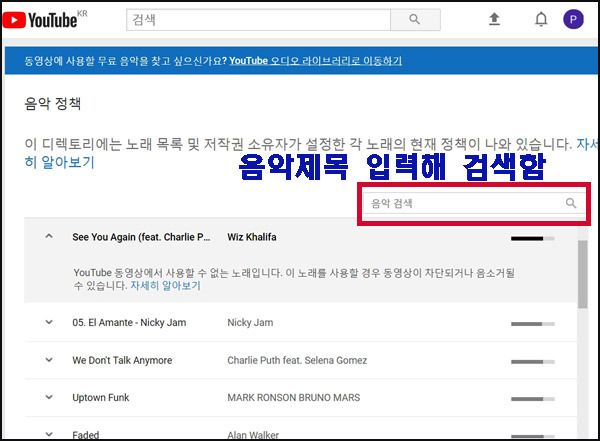Click the popularity bar for El Amante
The image size is (600, 441).
click(533, 324)
